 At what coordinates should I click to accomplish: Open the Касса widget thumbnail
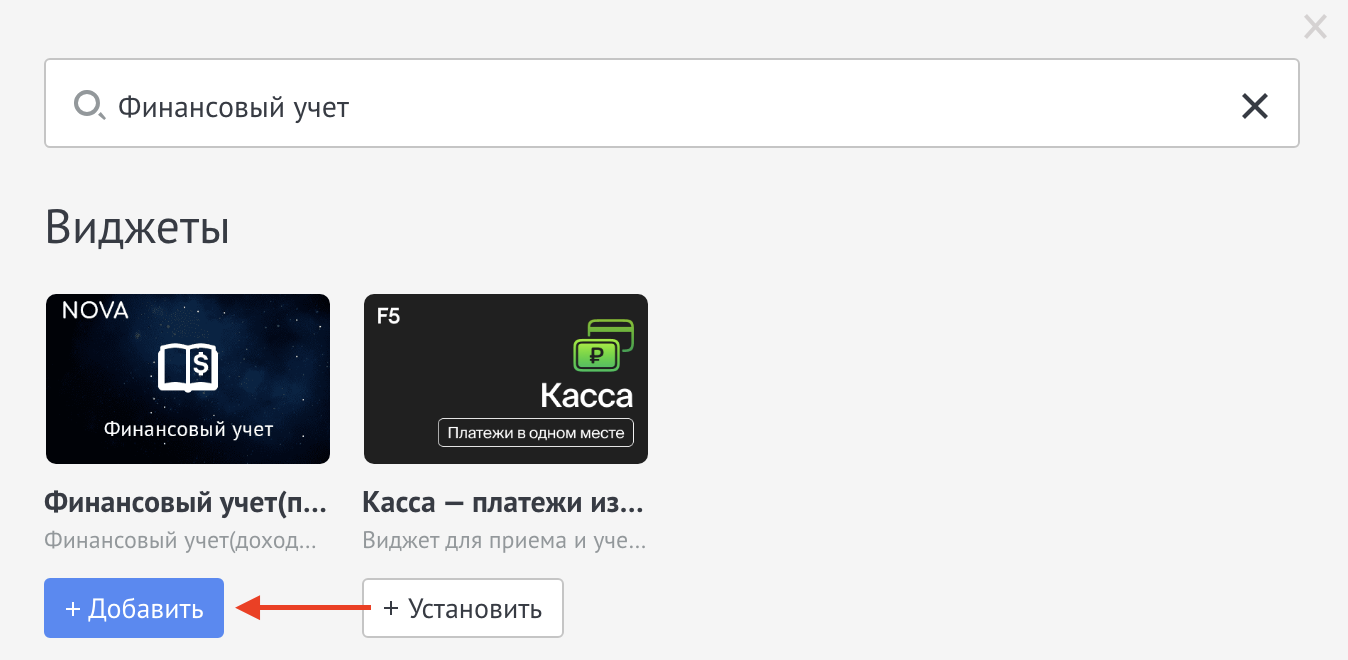(x=506, y=379)
